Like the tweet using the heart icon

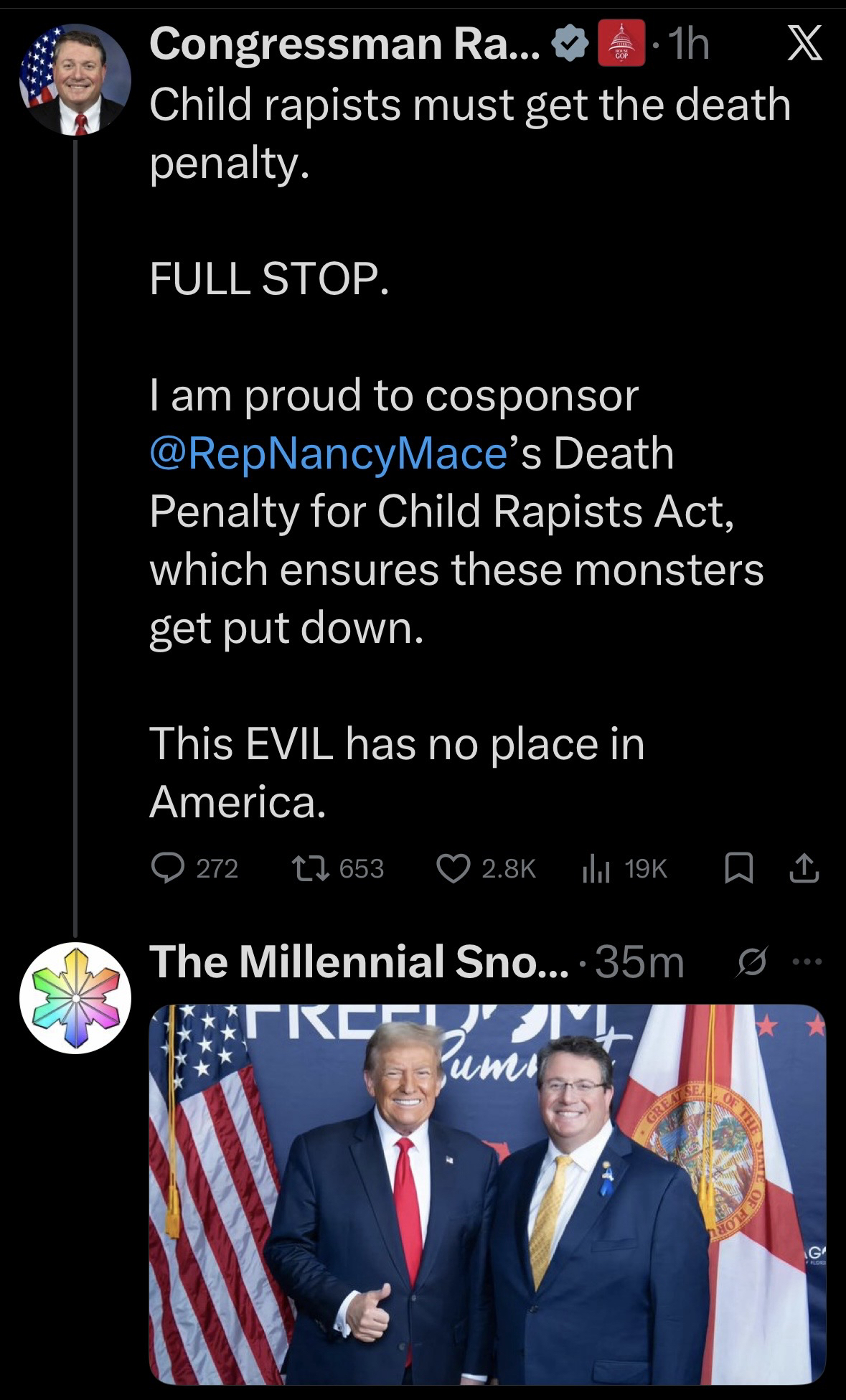453,869
